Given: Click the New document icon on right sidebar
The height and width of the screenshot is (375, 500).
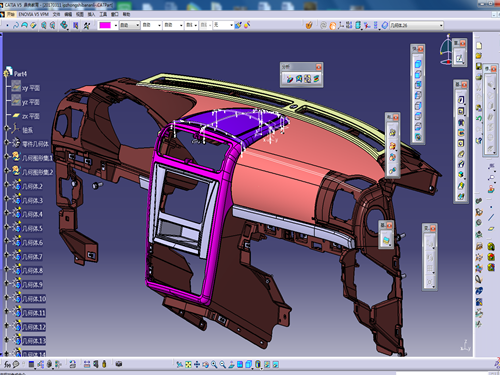Looking at the screenshot, I should point(479,46).
